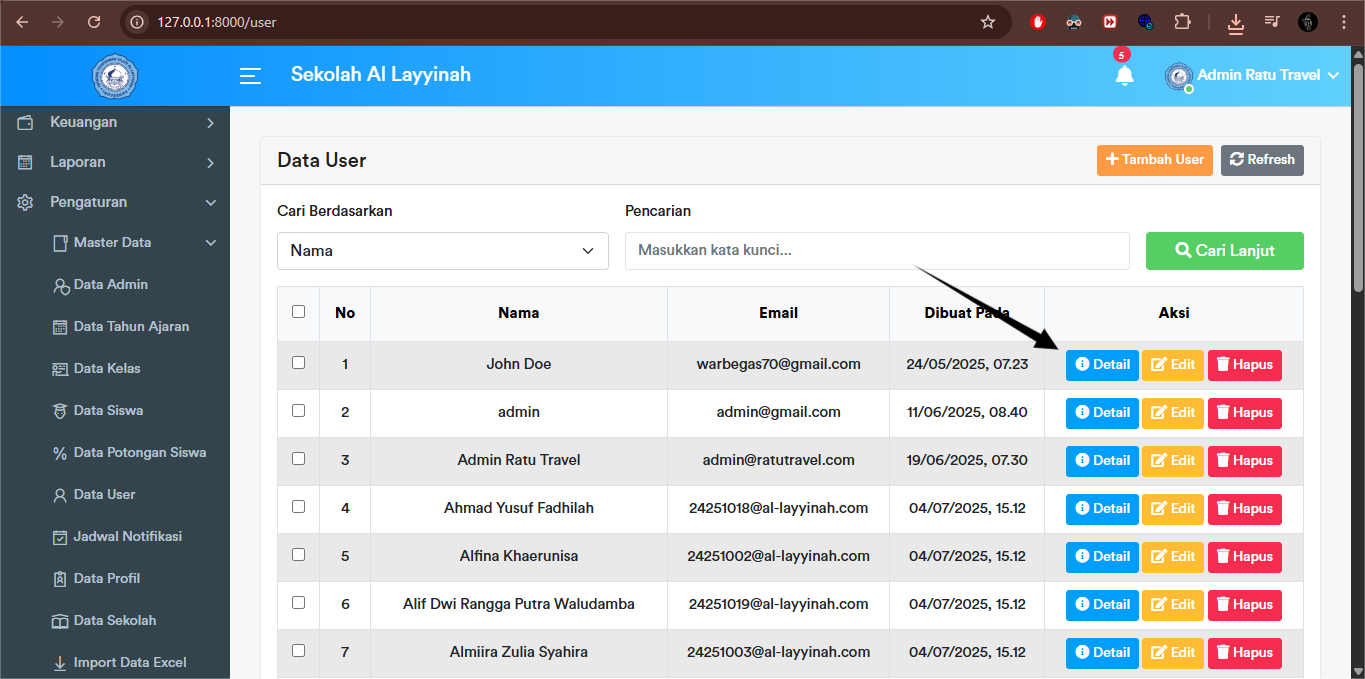
Task: Collapse the Master Data submenu
Action: [x=118, y=242]
